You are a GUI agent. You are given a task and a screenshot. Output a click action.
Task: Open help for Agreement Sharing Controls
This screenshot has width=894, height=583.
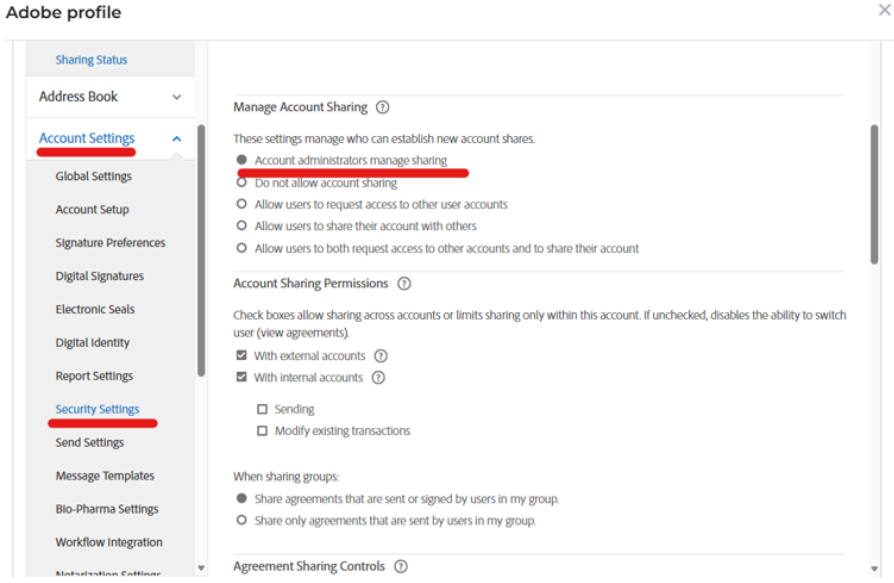click(400, 567)
